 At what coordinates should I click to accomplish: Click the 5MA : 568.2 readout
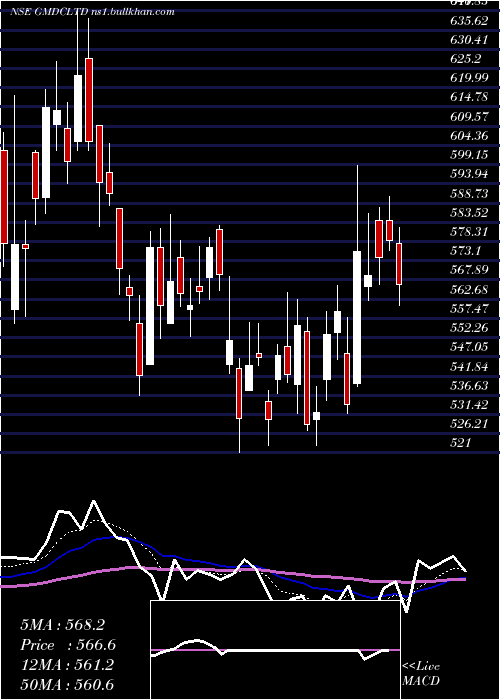[x=62, y=625]
